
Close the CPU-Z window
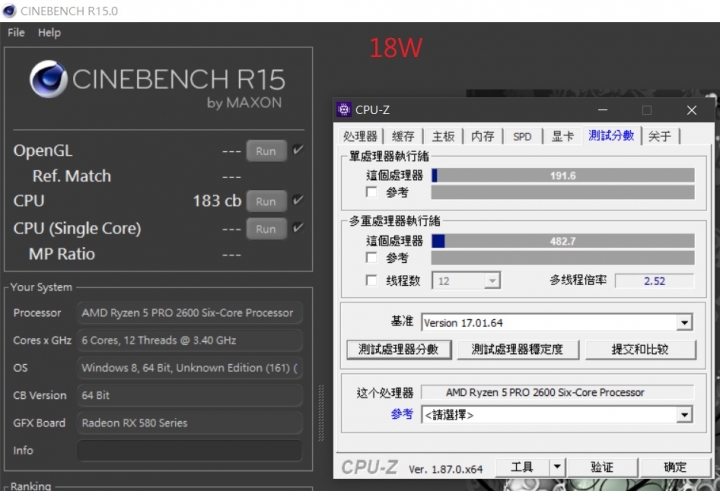(692, 110)
